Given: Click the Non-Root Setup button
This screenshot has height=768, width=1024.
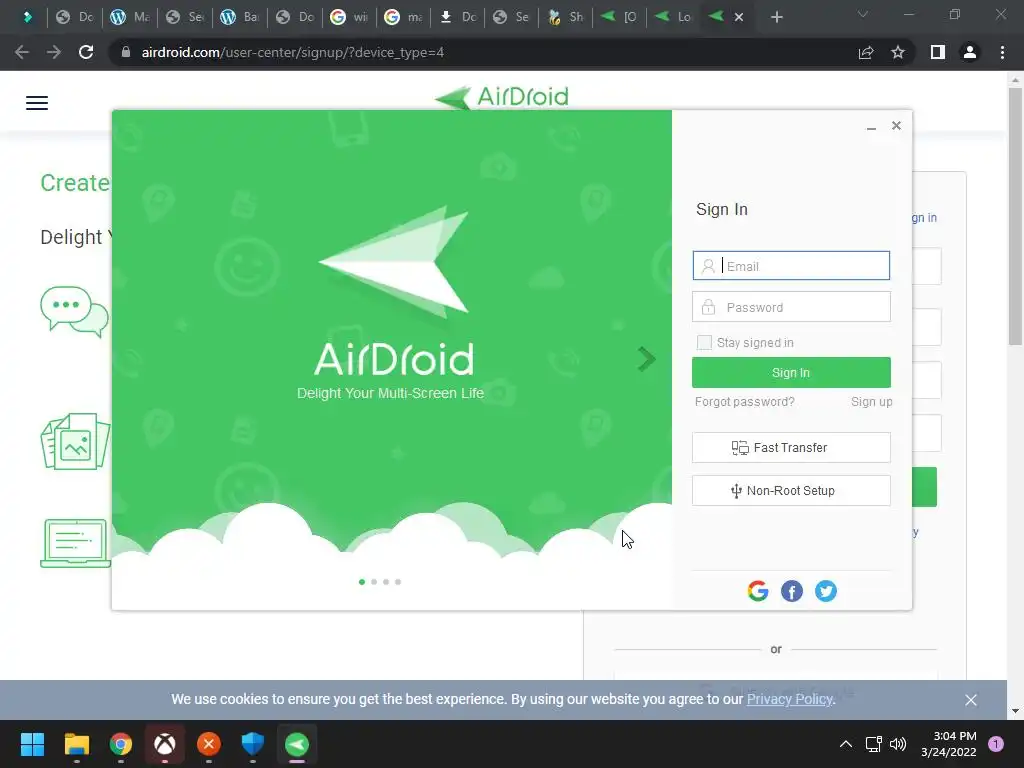Looking at the screenshot, I should click(x=791, y=490).
